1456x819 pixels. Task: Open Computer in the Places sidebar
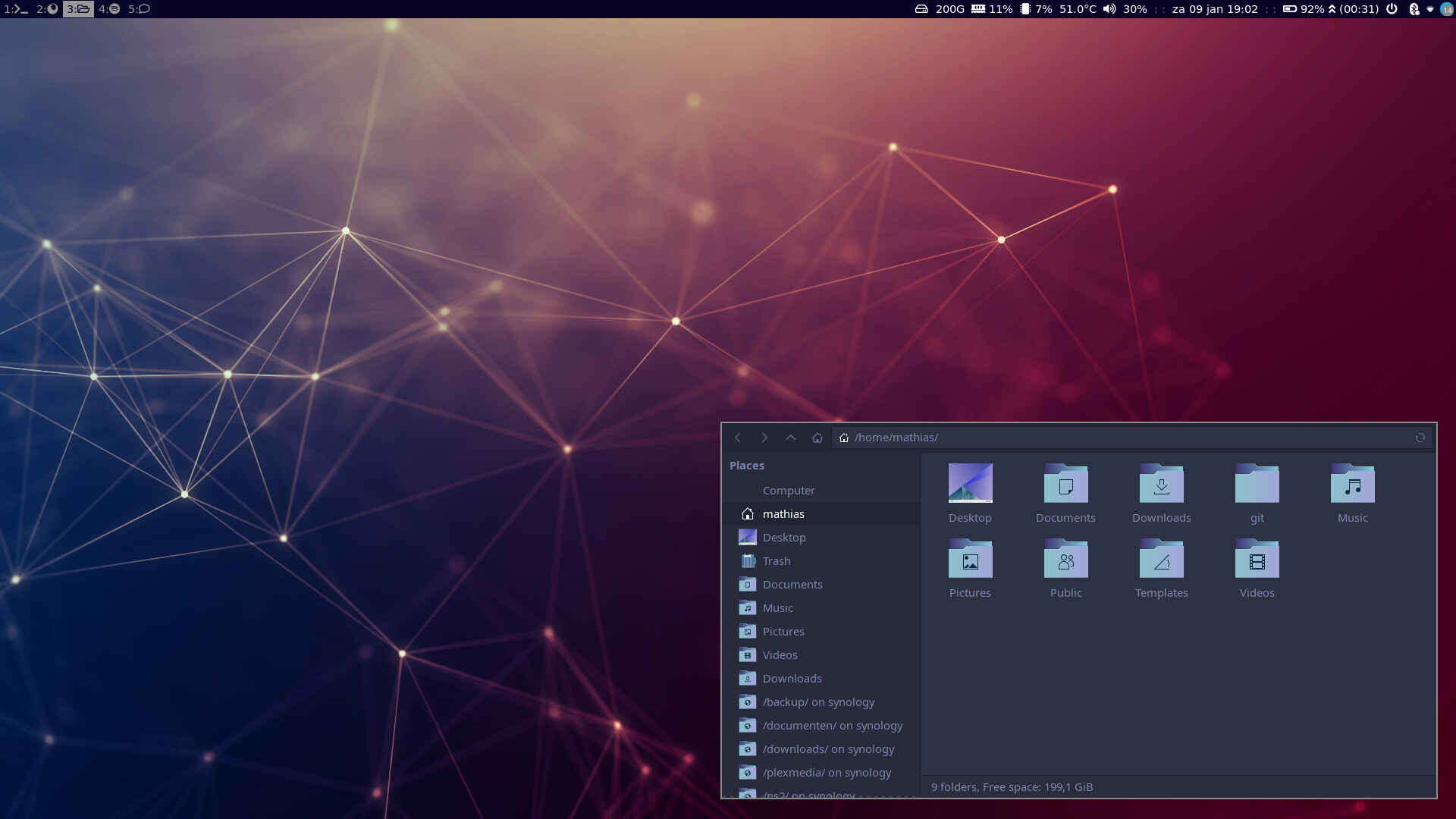(x=789, y=491)
